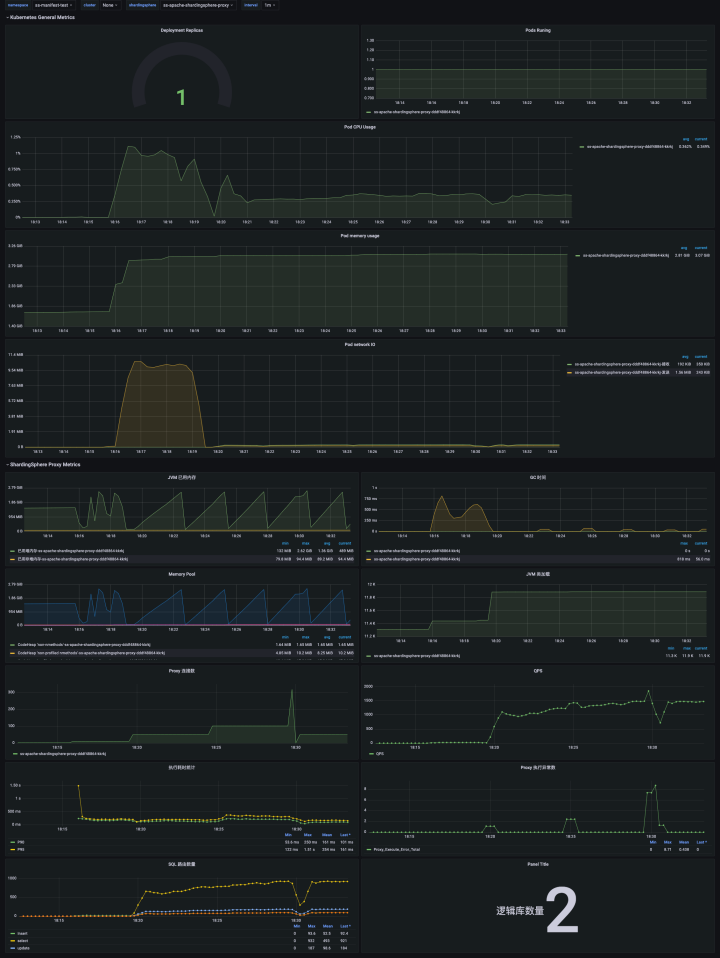The image size is (720, 958).
Task: Open the namespace variable dropdown
Action: coord(54,5)
